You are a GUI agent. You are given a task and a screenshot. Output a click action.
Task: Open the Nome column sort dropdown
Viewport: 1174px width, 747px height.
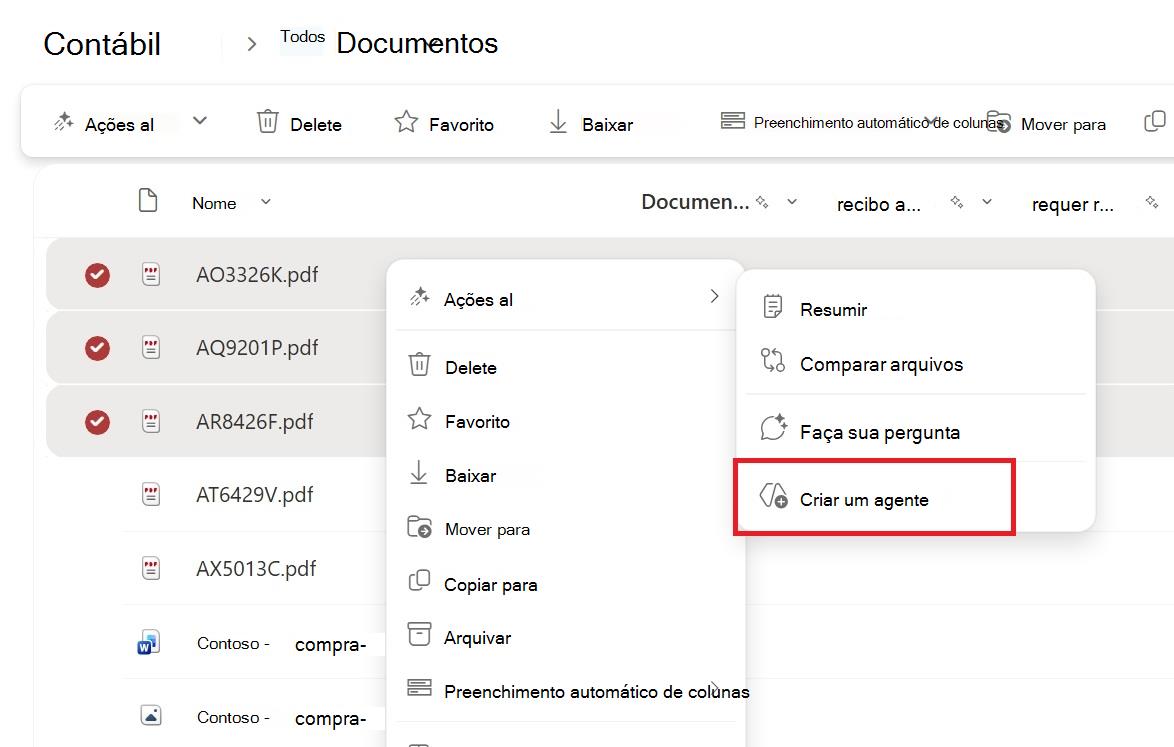pyautogui.click(x=266, y=201)
